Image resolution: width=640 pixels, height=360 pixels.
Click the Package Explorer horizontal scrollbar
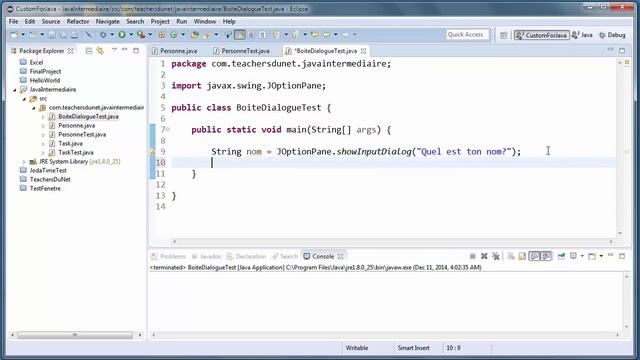(x=75, y=335)
